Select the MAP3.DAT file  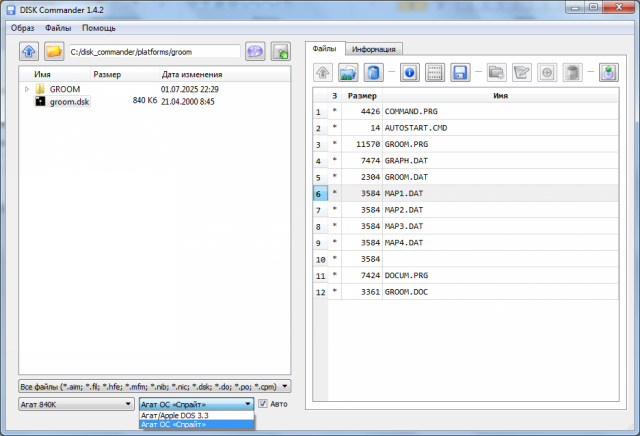pos(404,226)
